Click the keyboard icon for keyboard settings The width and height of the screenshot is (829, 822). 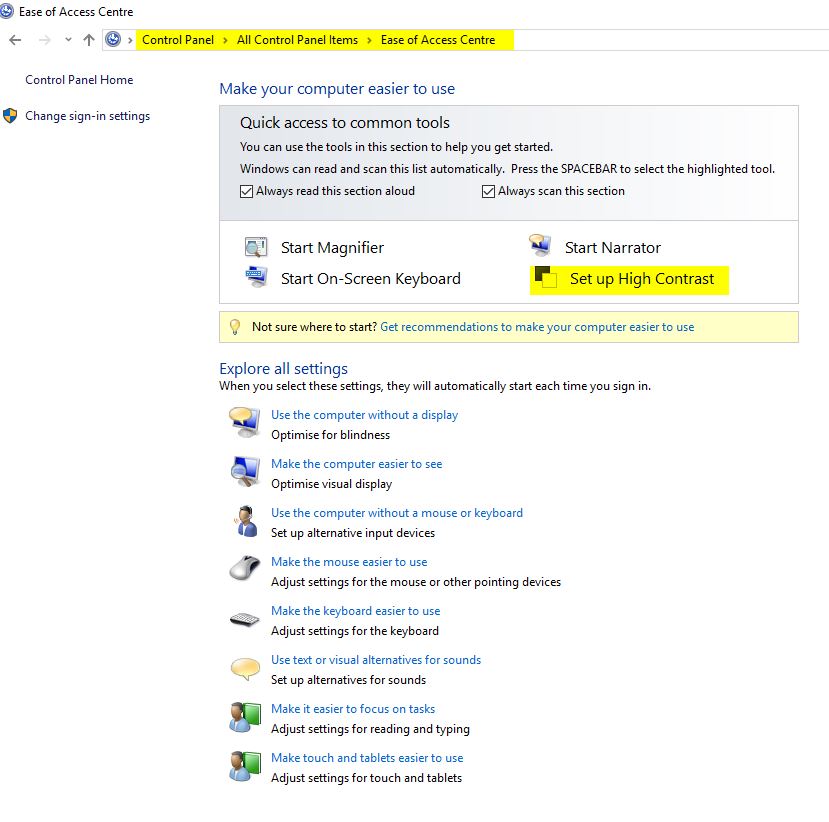pos(244,618)
